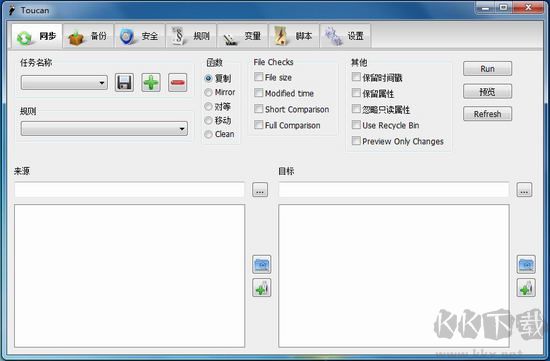
Task: Enable Preview Only Changes option
Action: [x=356, y=141]
